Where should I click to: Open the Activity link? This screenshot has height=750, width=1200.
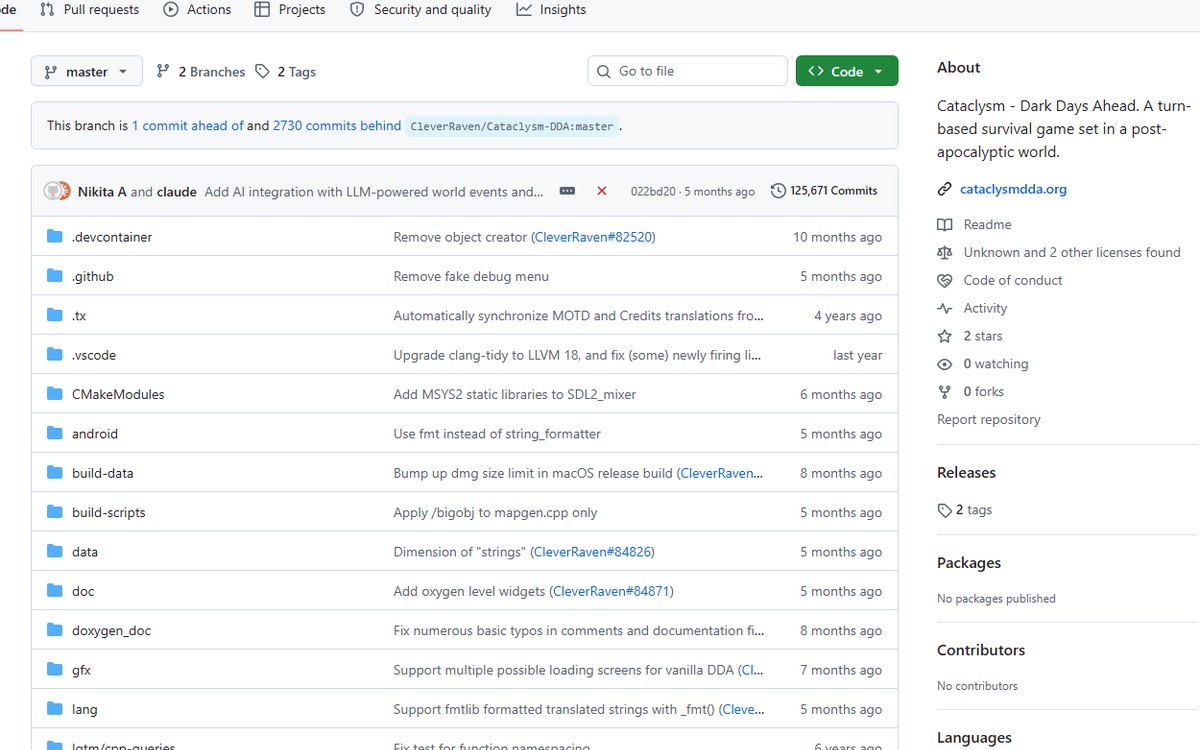point(985,309)
